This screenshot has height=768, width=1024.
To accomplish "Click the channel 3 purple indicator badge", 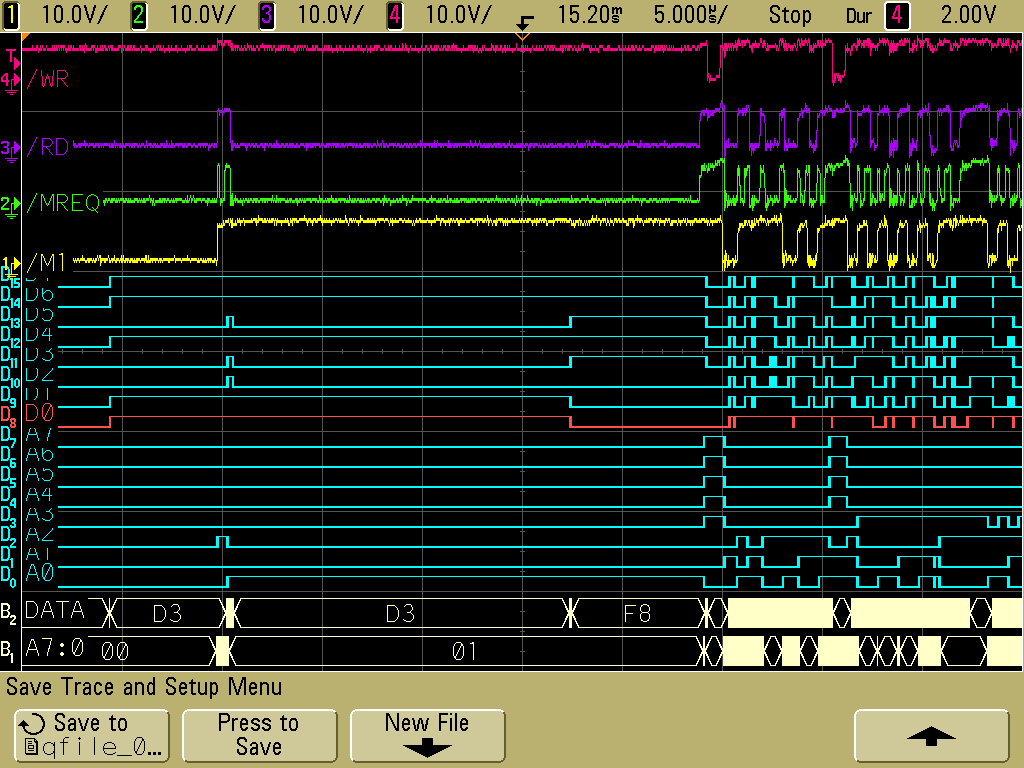I will [267, 15].
